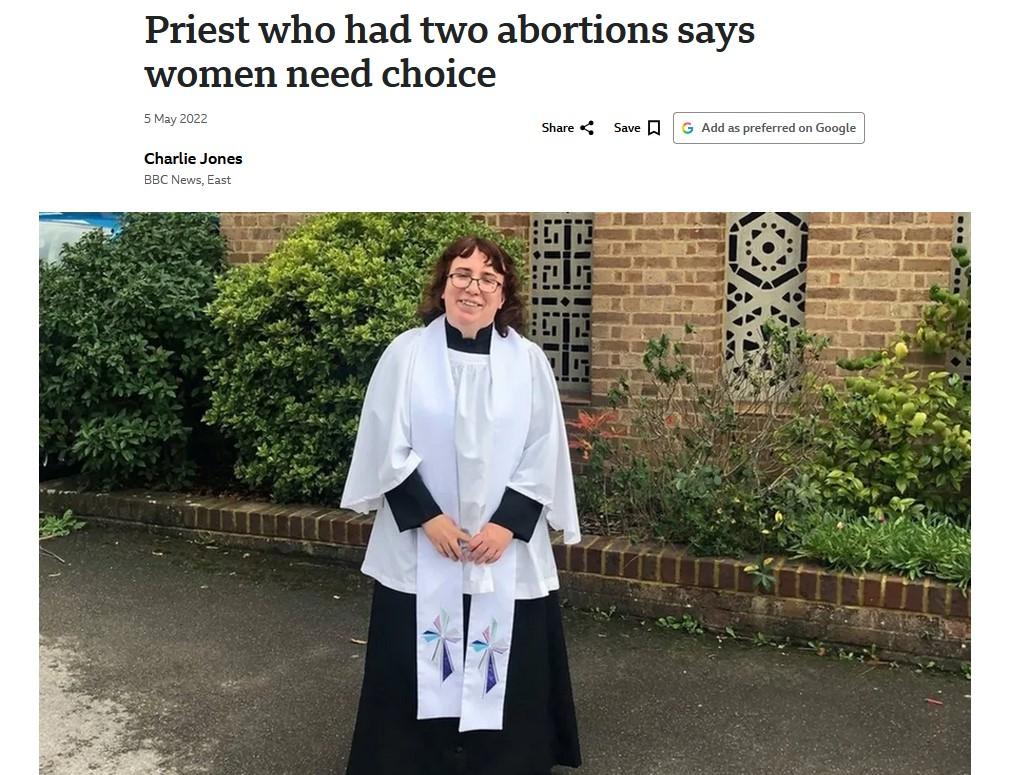Open the main article photo of the priest
Viewport: 1012px width, 775px height.
tap(505, 494)
